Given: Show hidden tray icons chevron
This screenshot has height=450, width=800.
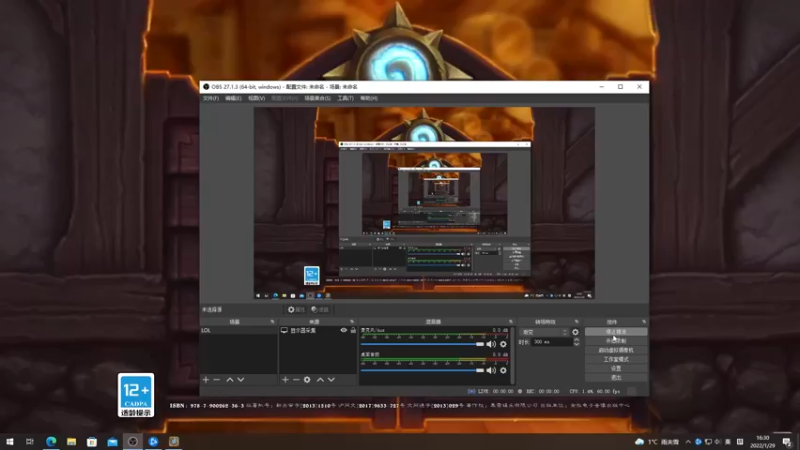Looking at the screenshot, I should (x=688, y=442).
